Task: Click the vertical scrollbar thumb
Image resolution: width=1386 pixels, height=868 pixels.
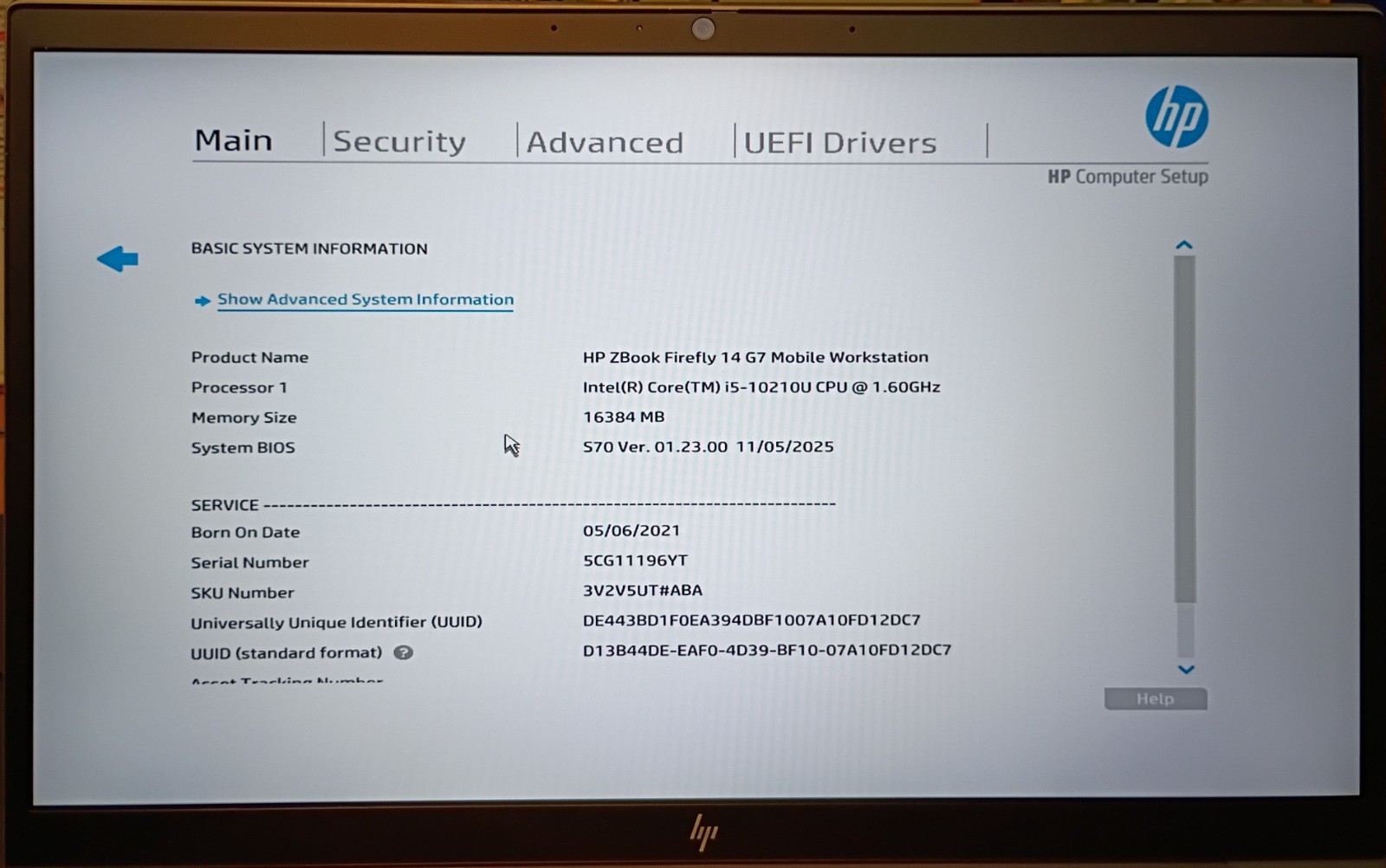Action: (1184, 429)
